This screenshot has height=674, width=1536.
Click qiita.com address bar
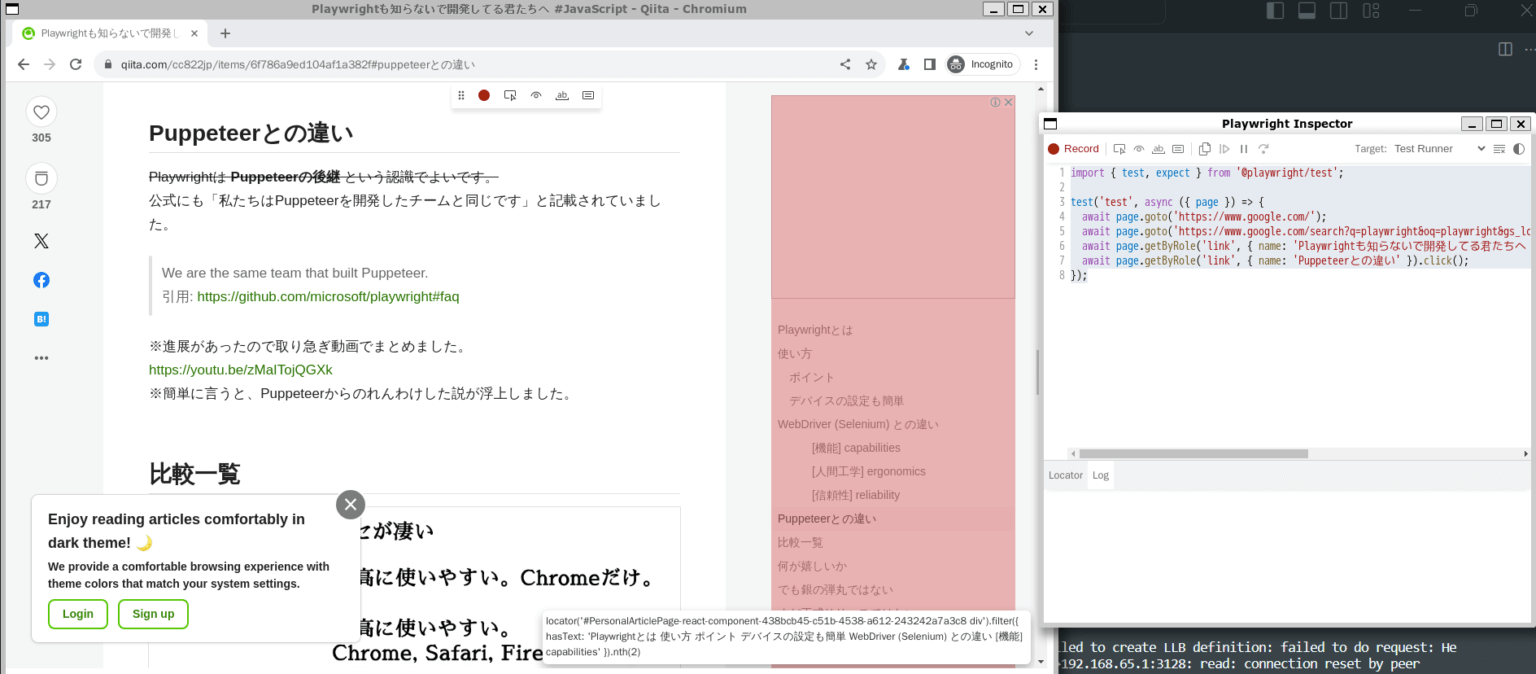(x=490, y=64)
